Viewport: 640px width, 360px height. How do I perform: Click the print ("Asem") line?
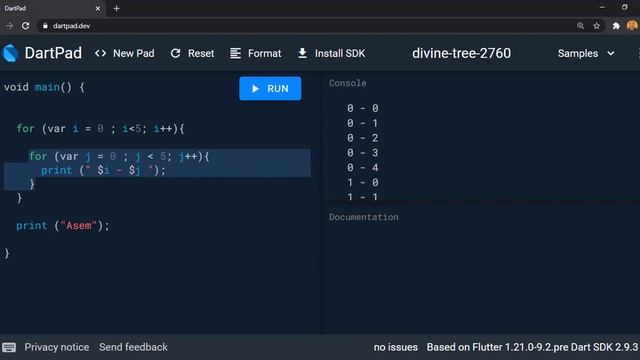pyautogui.click(x=63, y=226)
